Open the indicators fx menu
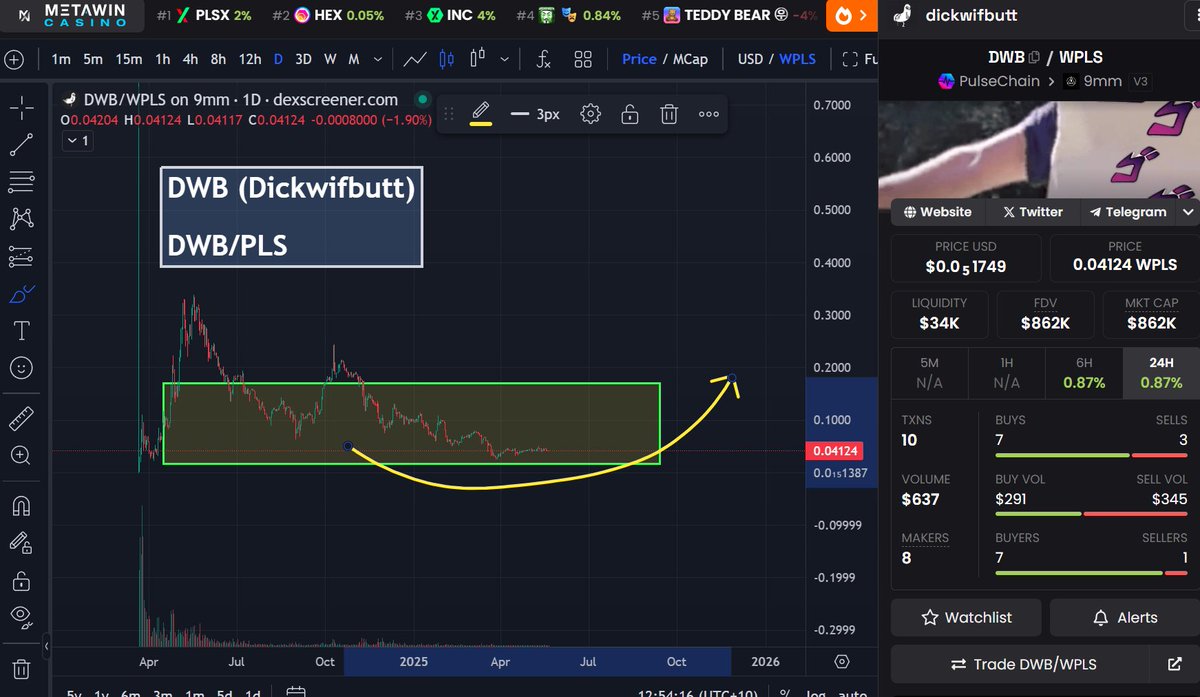 coord(544,59)
